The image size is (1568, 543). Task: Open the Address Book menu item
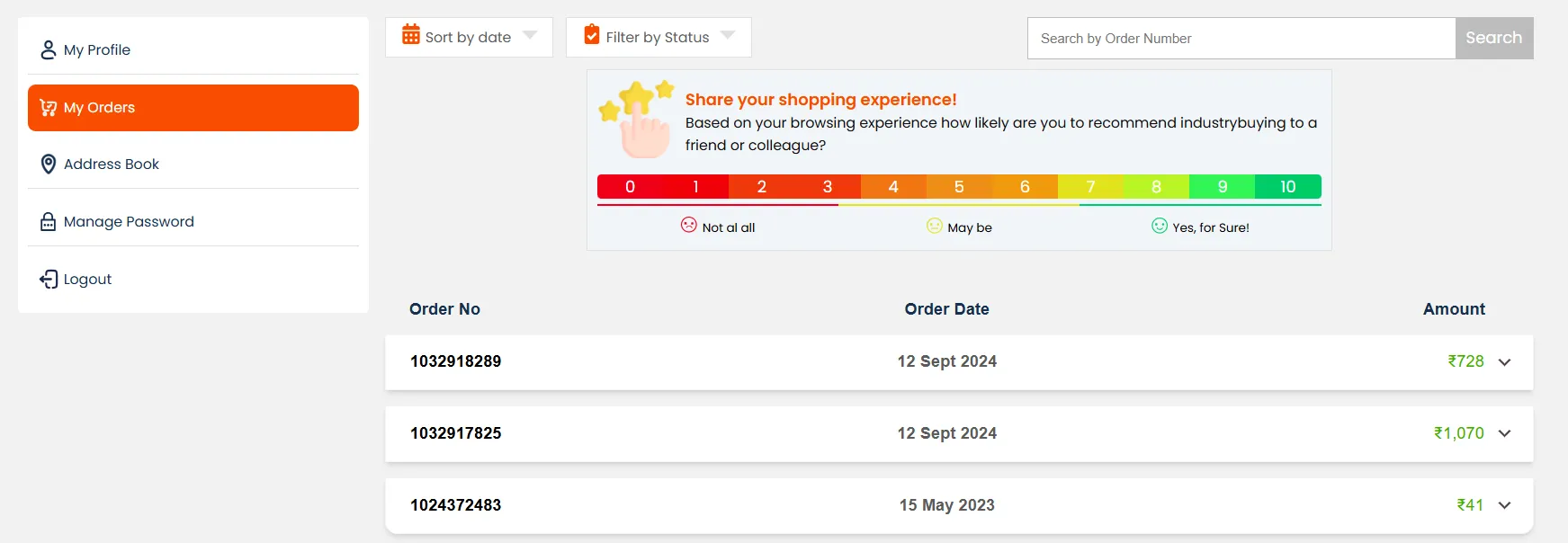[112, 164]
